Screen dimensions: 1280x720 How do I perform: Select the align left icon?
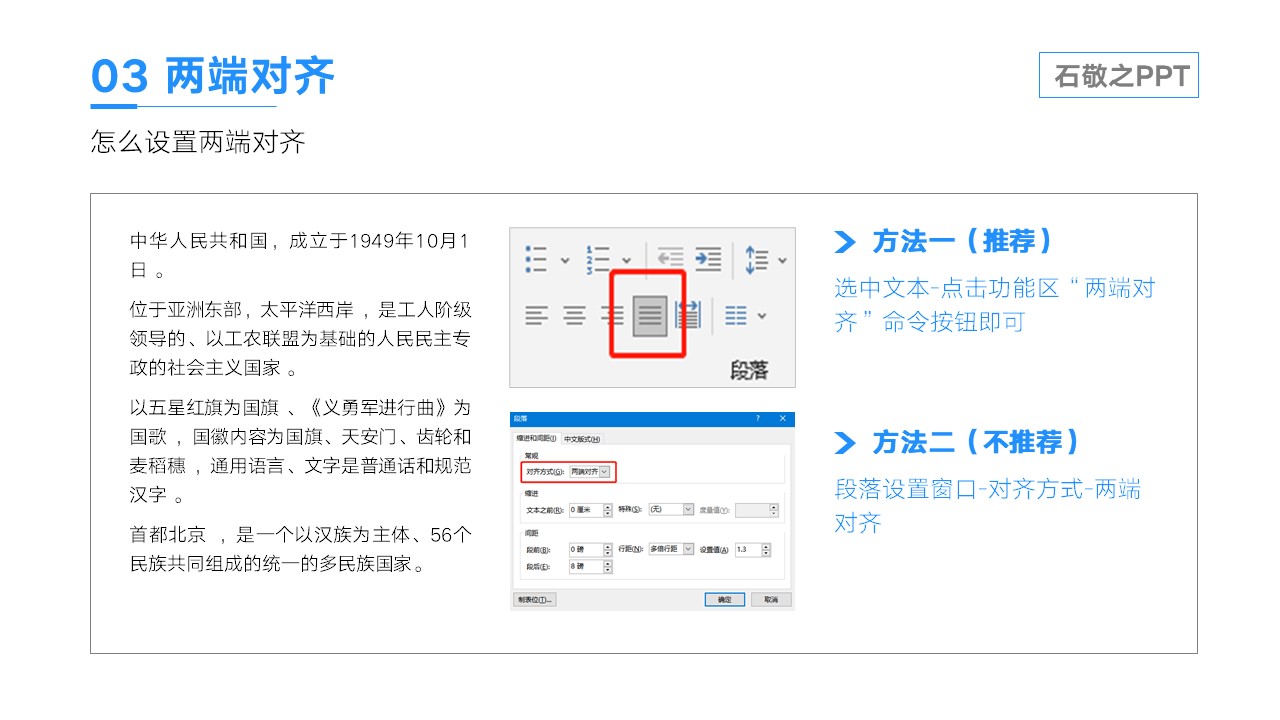coord(537,316)
